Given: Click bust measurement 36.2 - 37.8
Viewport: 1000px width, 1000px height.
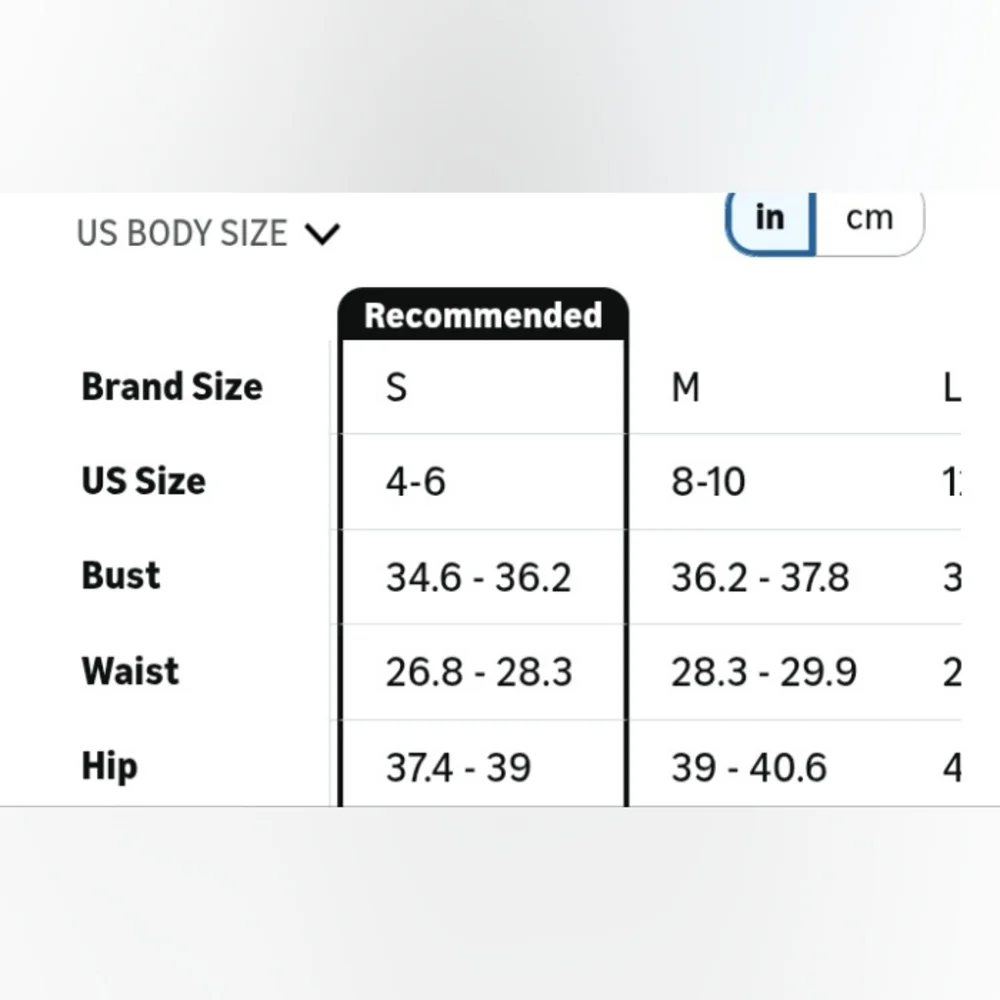Looking at the screenshot, I should [x=759, y=577].
